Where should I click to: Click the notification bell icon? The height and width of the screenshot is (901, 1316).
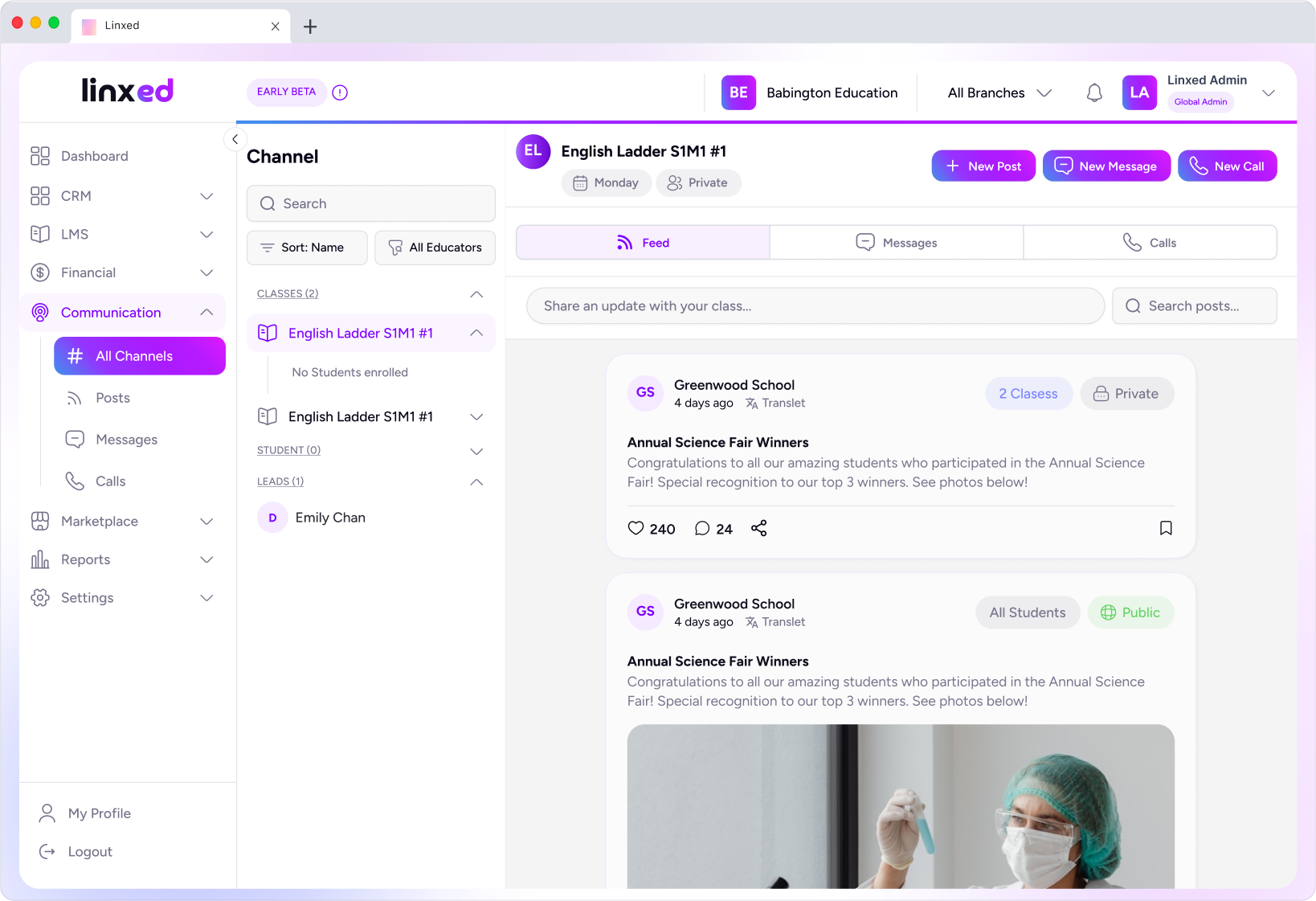tap(1094, 93)
